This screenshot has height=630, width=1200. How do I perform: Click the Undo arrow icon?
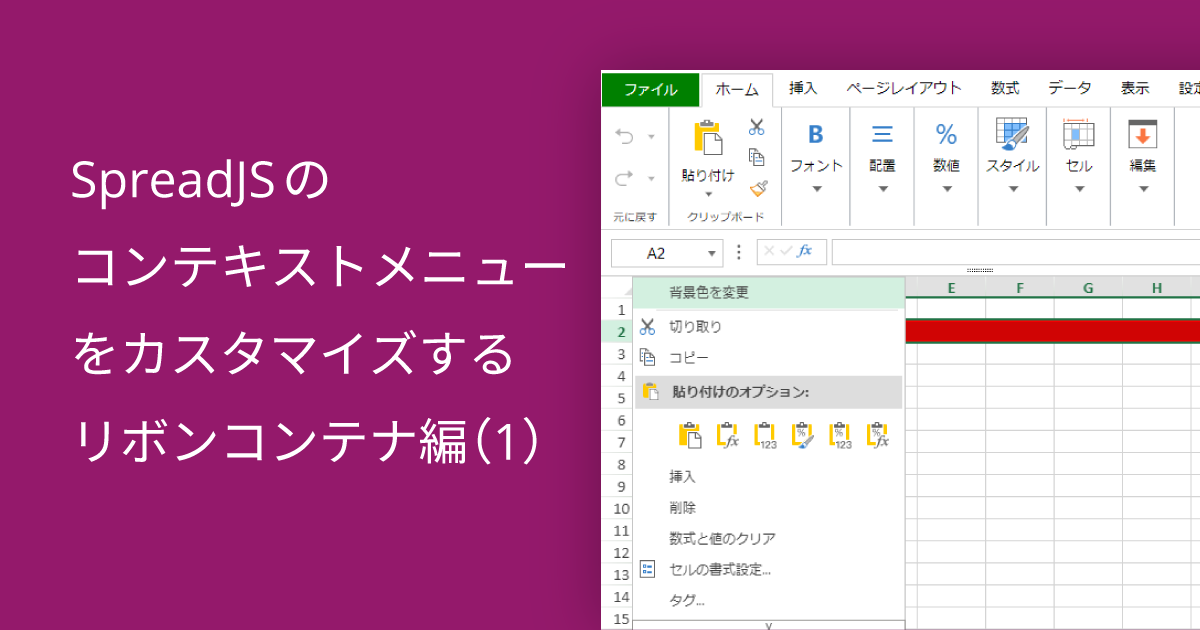[x=624, y=135]
